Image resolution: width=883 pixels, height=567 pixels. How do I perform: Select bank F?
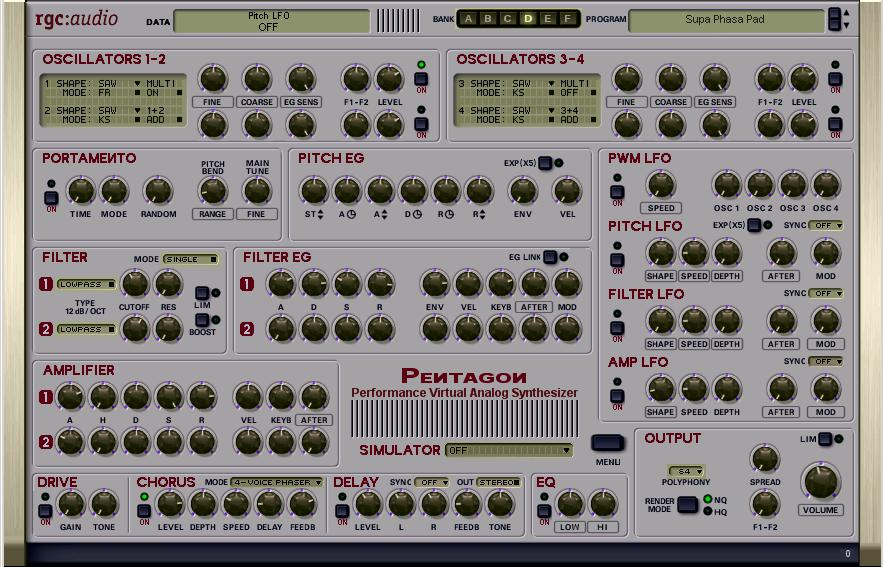[568, 19]
